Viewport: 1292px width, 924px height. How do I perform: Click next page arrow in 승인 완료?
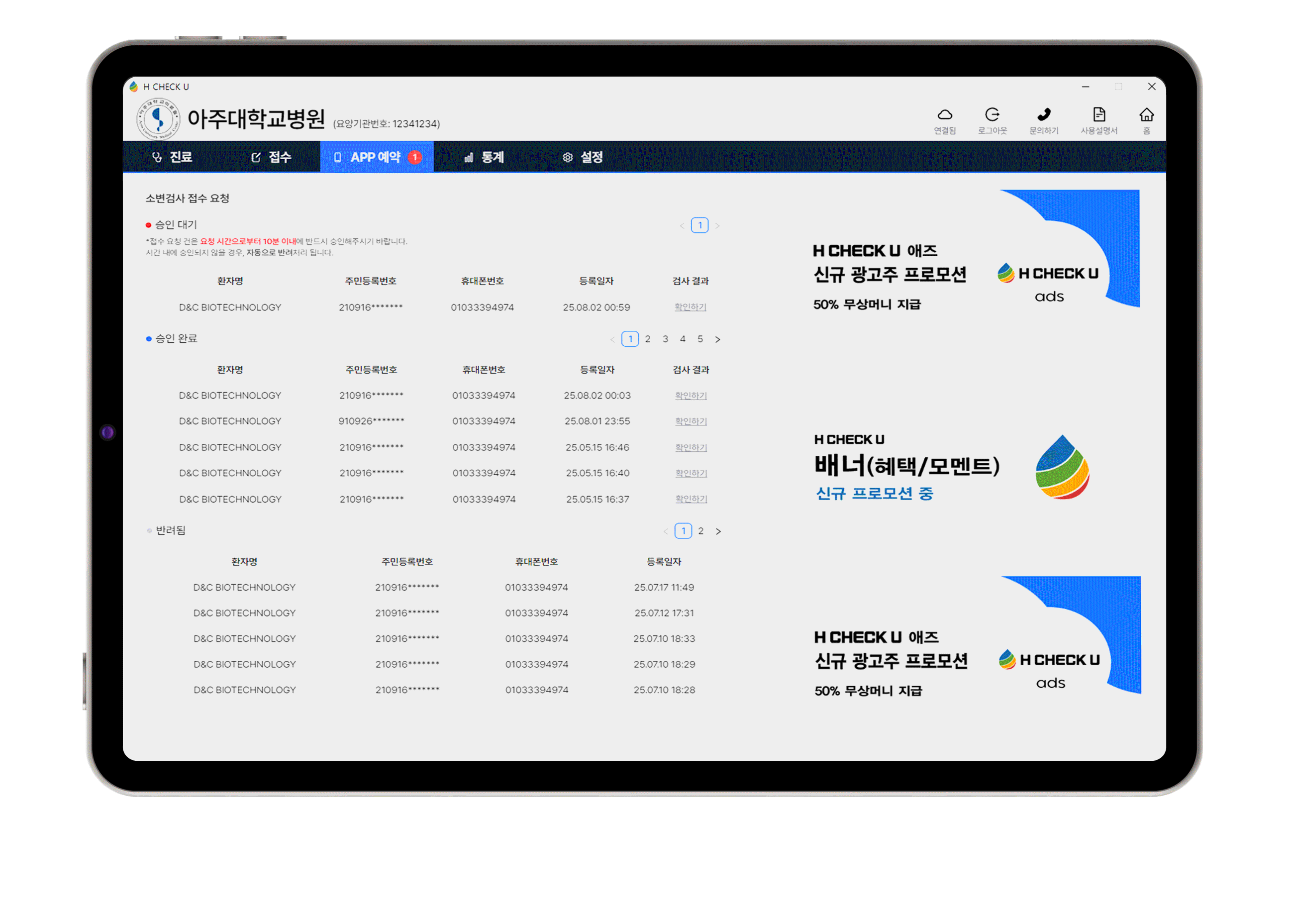pos(718,340)
